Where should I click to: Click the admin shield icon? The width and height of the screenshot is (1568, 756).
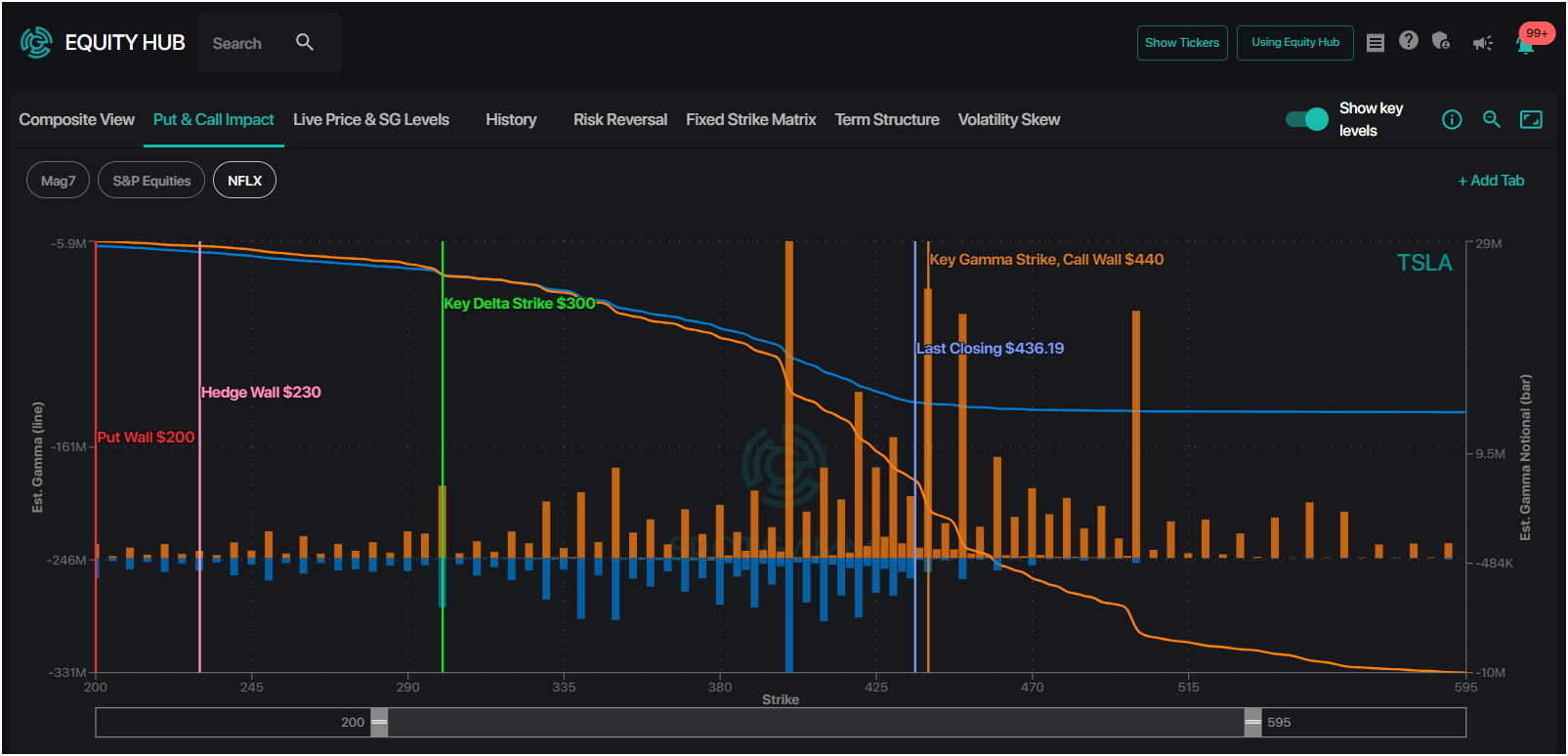pyautogui.click(x=1441, y=41)
